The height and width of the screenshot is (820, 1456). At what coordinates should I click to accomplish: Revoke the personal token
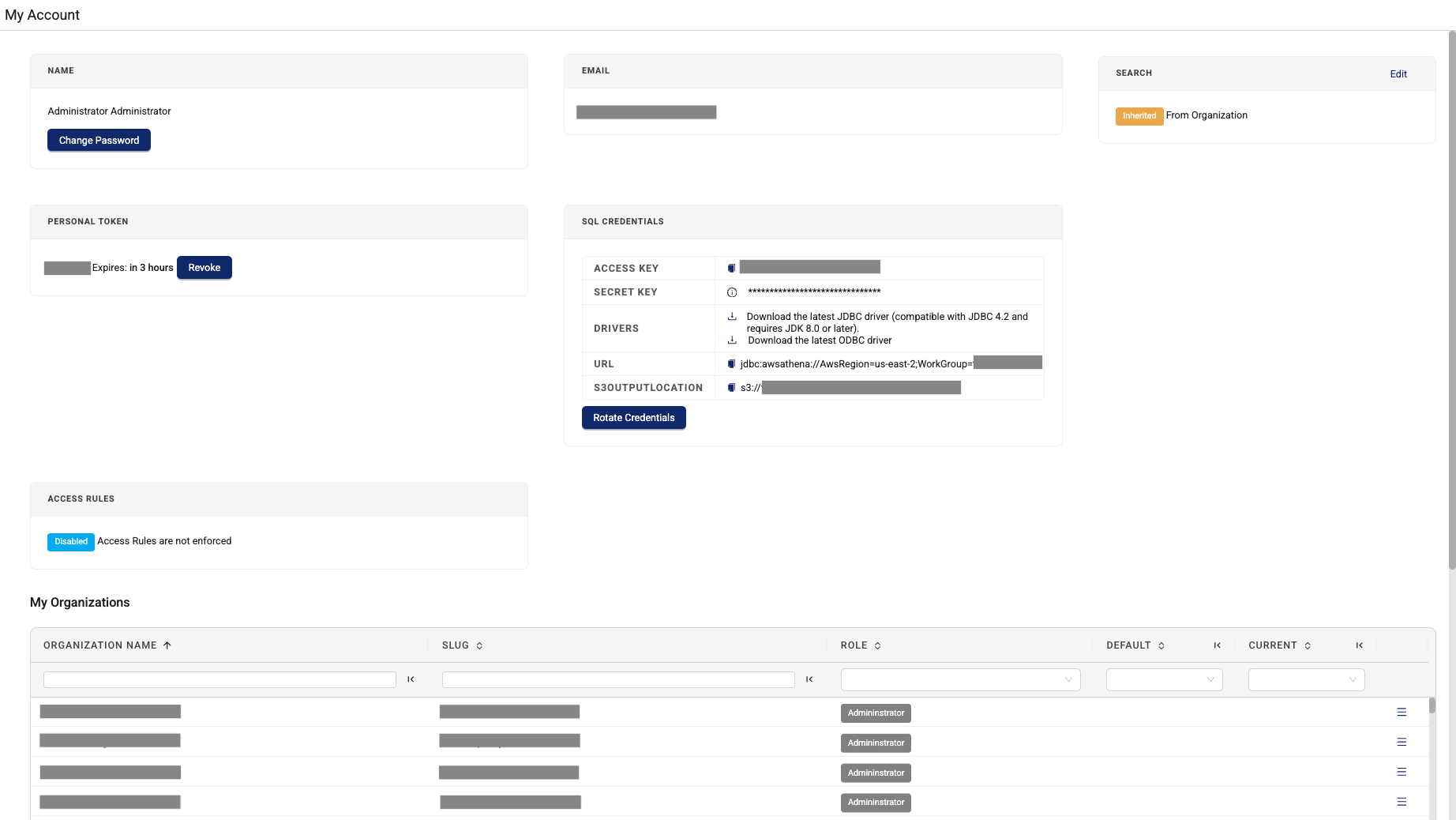pyautogui.click(x=205, y=268)
